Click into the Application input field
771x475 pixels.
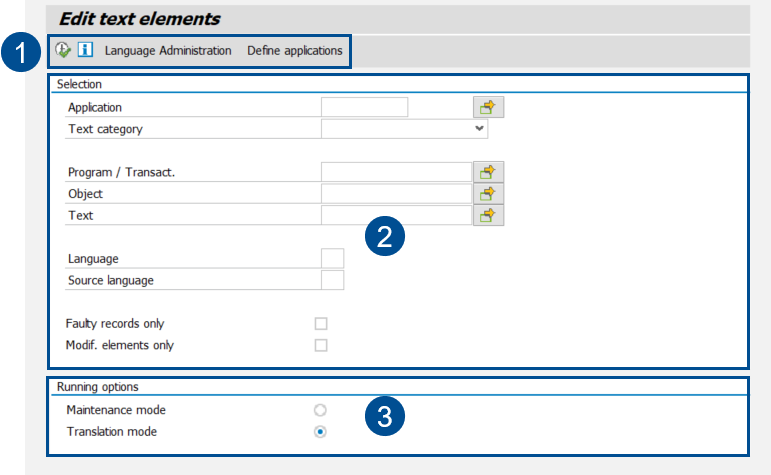tap(364, 107)
